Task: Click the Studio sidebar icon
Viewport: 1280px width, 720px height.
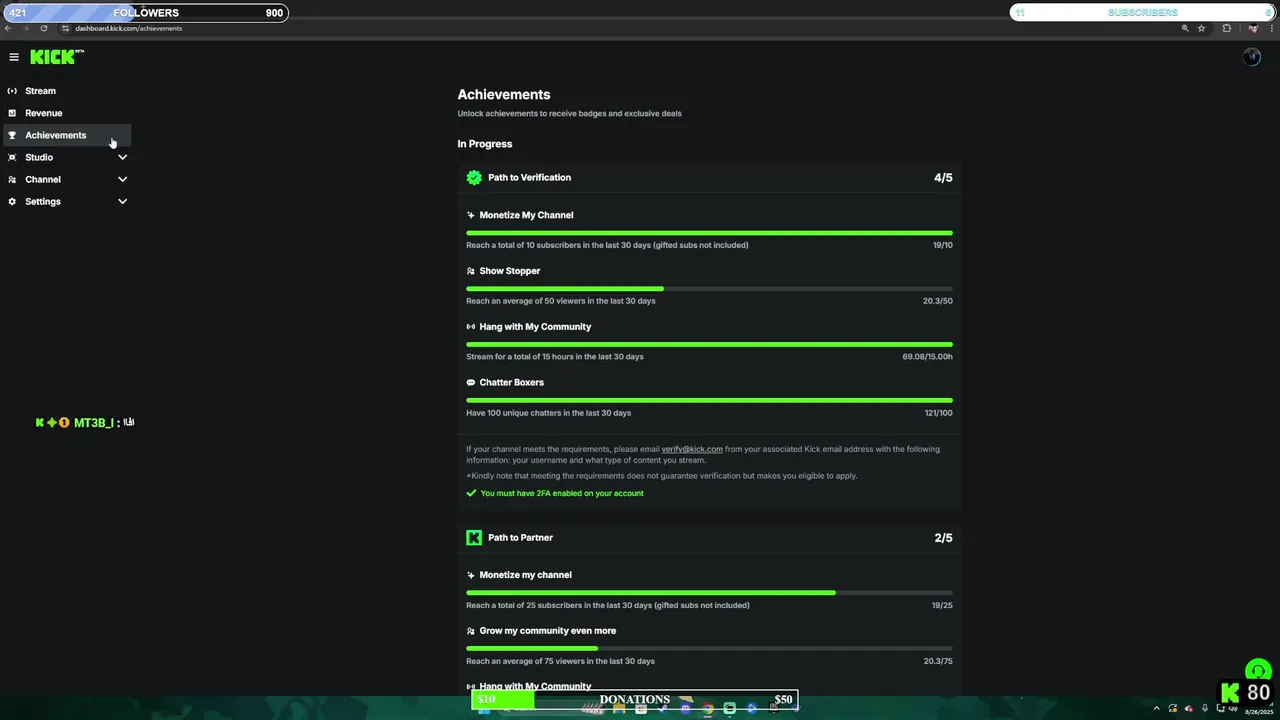Action: click(x=12, y=157)
